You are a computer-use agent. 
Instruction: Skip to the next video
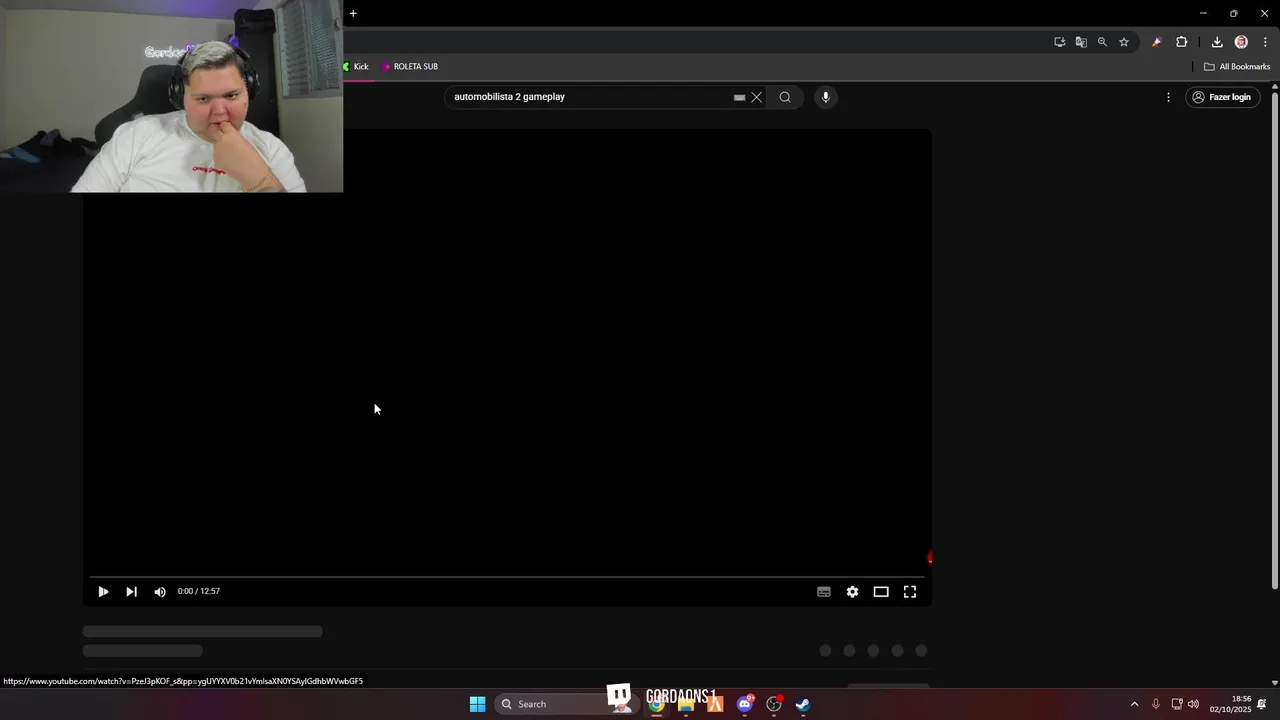click(x=131, y=592)
